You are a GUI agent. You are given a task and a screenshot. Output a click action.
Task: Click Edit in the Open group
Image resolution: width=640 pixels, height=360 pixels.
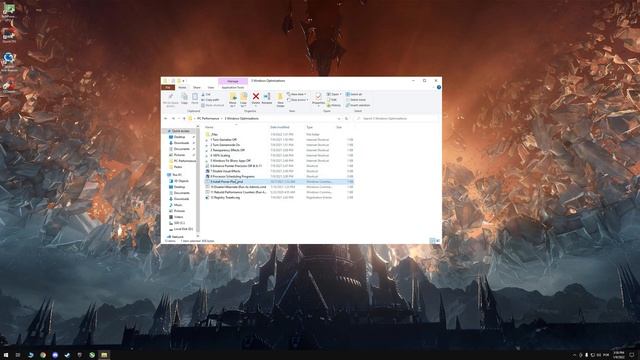pyautogui.click(x=332, y=100)
